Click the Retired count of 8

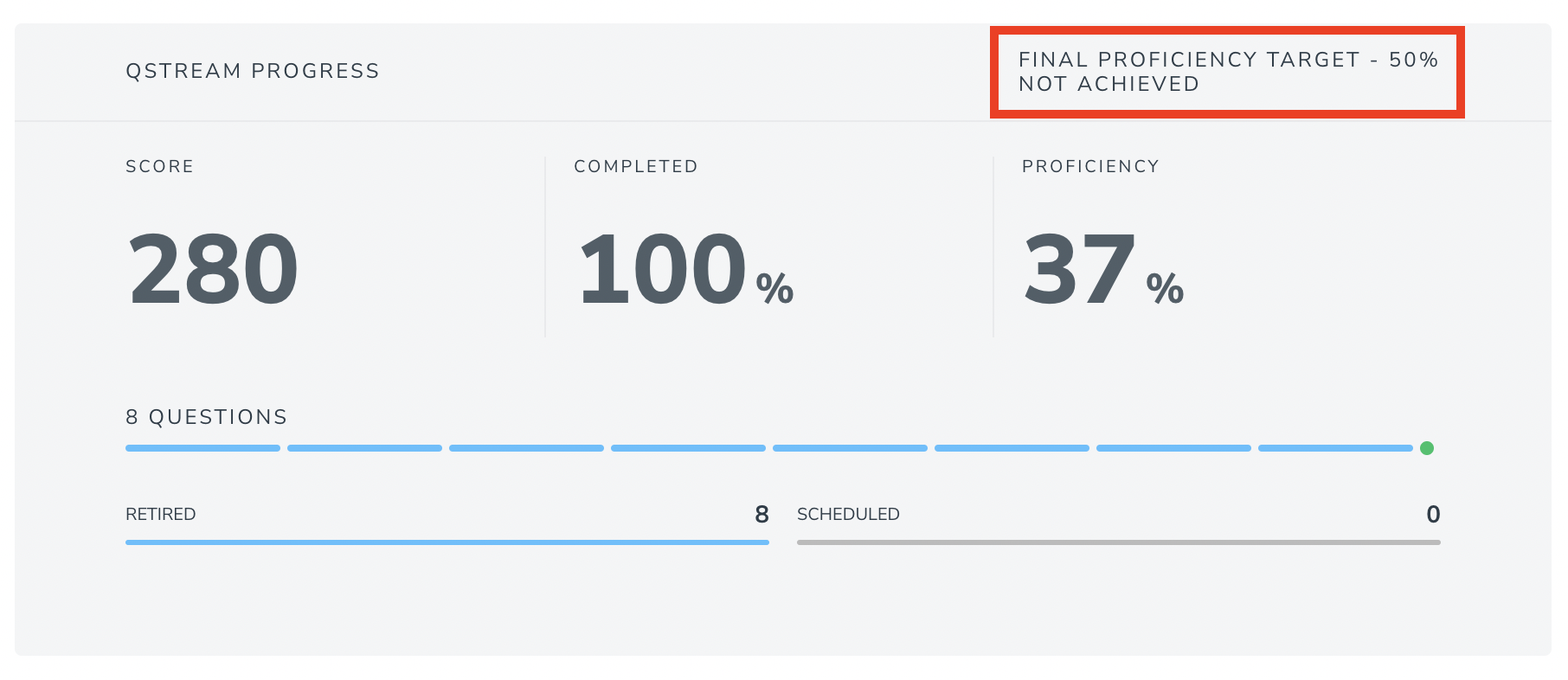tap(762, 514)
